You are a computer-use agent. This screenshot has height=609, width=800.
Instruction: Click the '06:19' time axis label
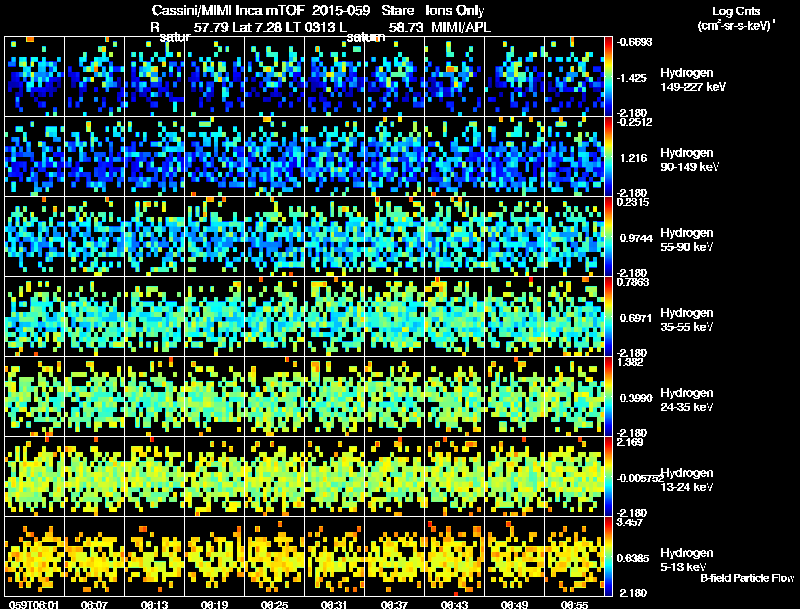pos(214,605)
